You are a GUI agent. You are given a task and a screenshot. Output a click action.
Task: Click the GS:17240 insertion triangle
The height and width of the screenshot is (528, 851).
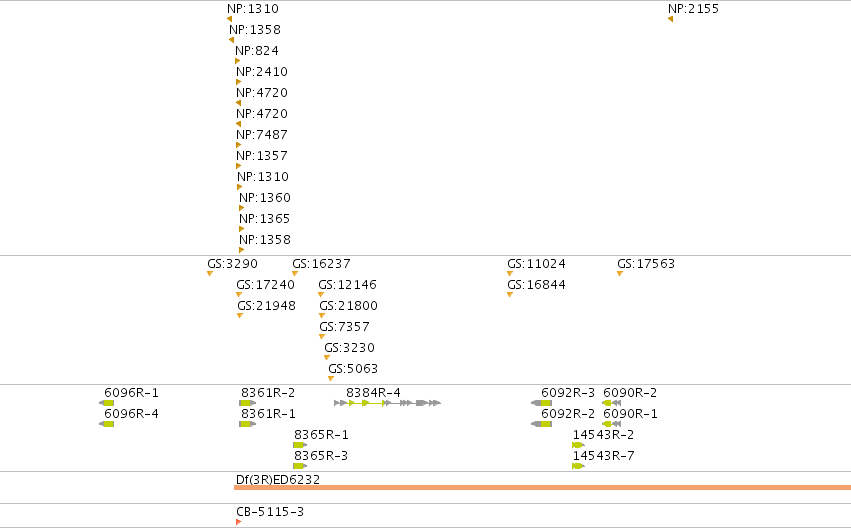[x=239, y=295]
